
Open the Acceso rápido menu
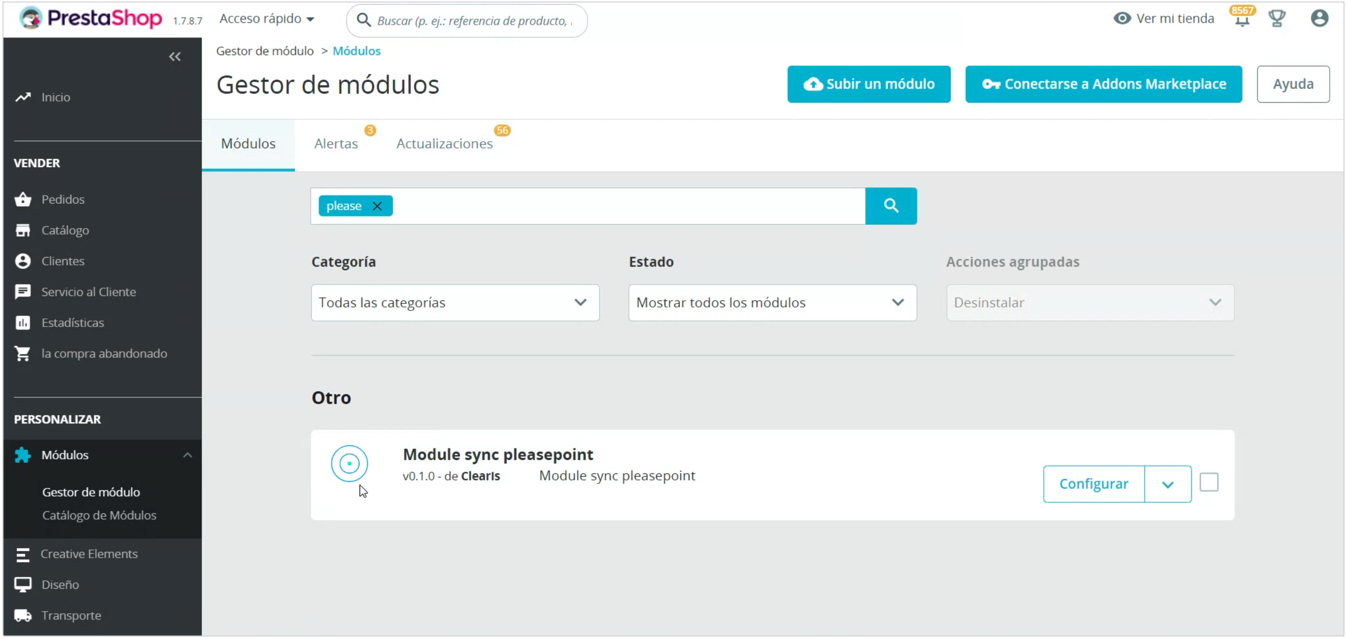(266, 19)
